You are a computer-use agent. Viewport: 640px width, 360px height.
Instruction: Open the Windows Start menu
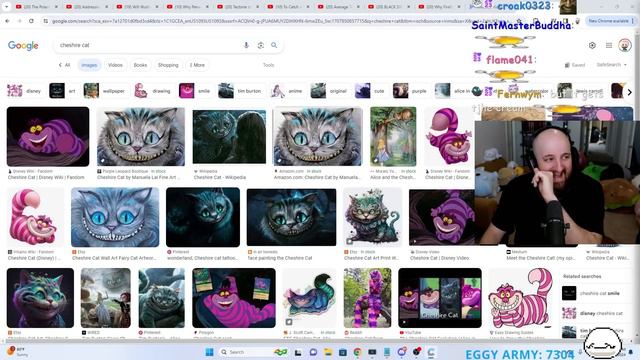coord(209,352)
